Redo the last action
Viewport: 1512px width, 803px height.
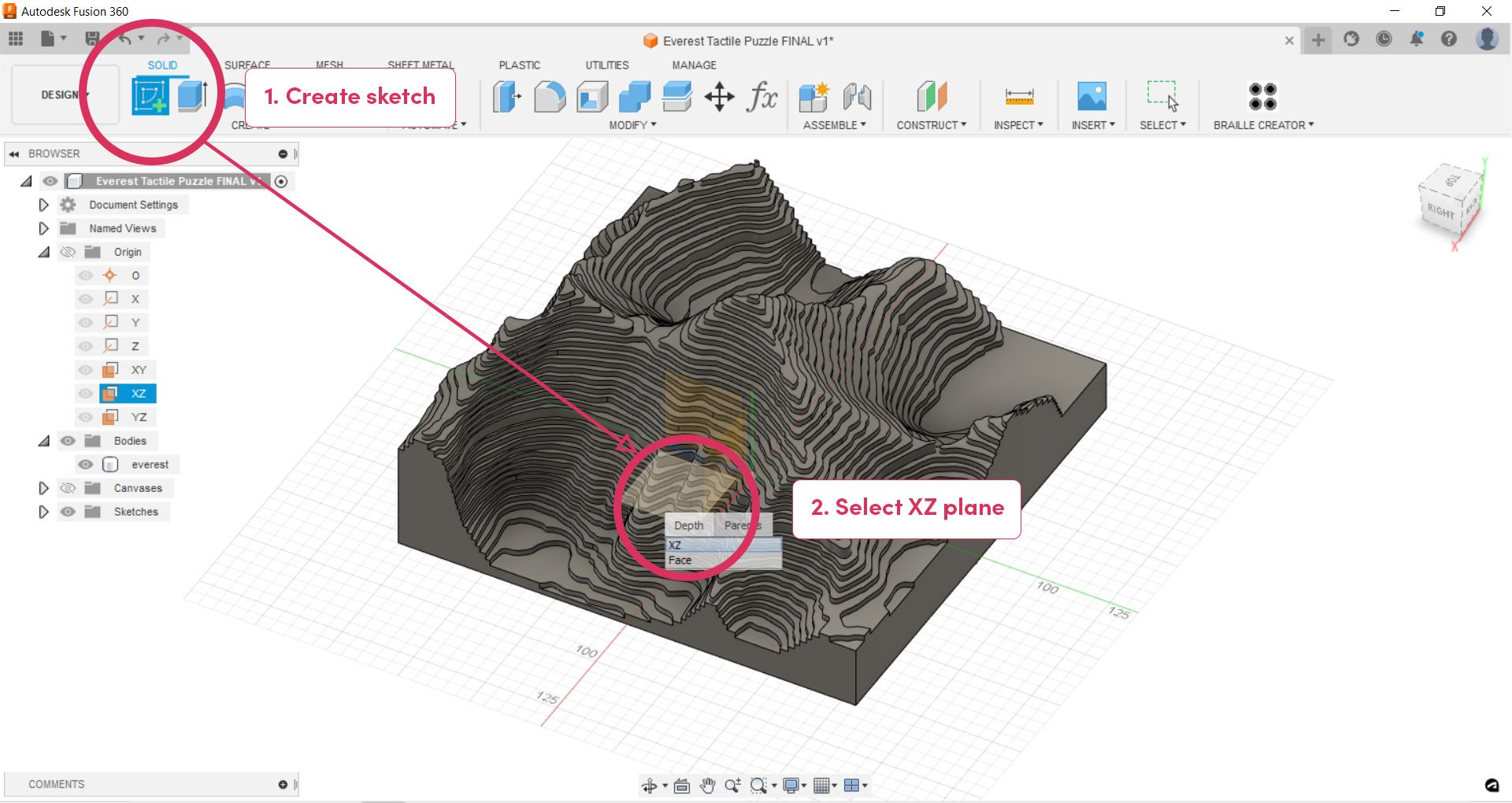pos(163,39)
